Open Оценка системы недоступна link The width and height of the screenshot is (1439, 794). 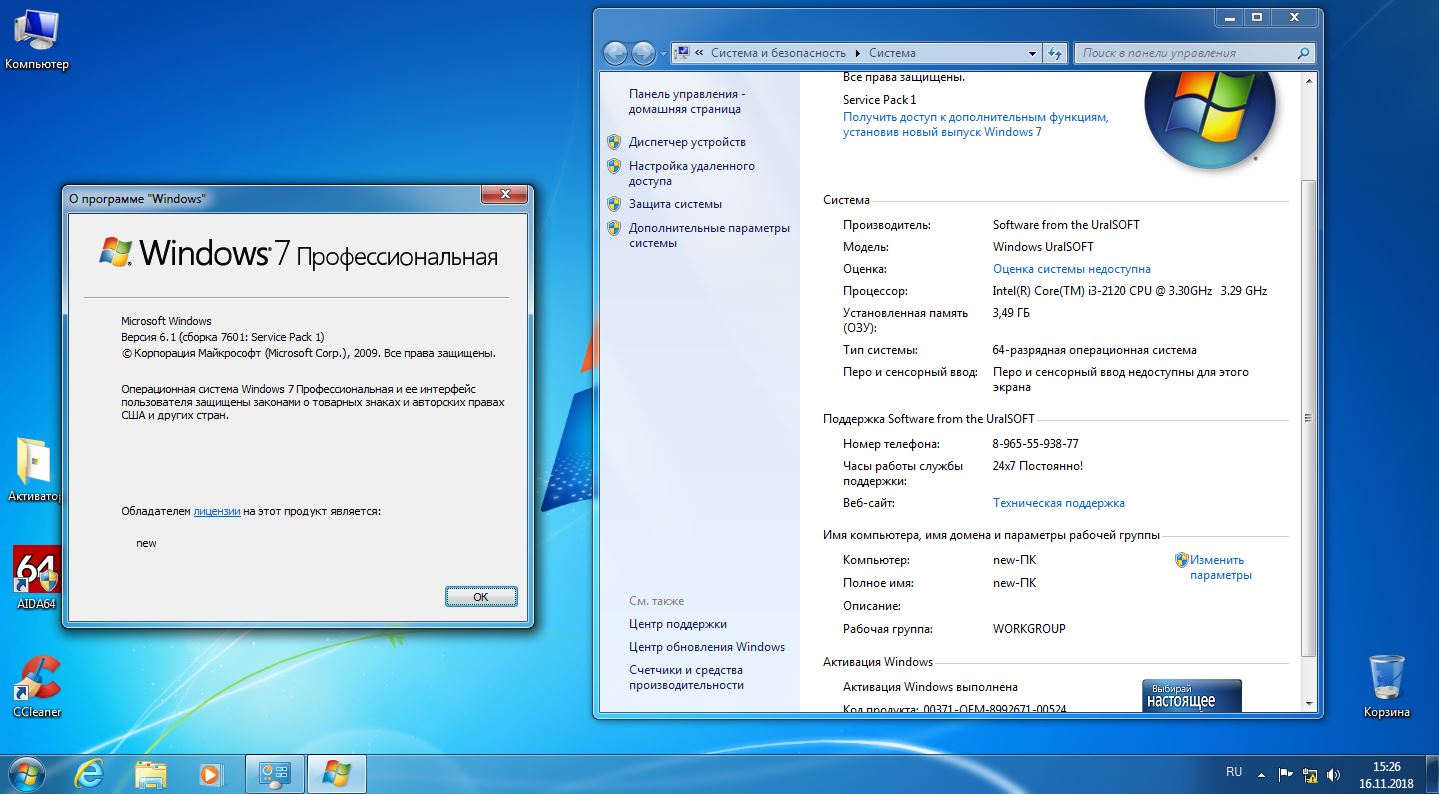[x=1072, y=269]
